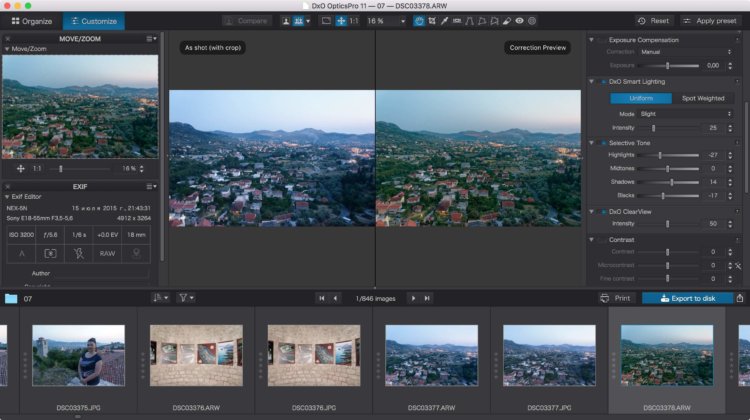The height and width of the screenshot is (420, 750).
Task: Toggle DxO Smart Lighting correction
Action: coord(603,82)
